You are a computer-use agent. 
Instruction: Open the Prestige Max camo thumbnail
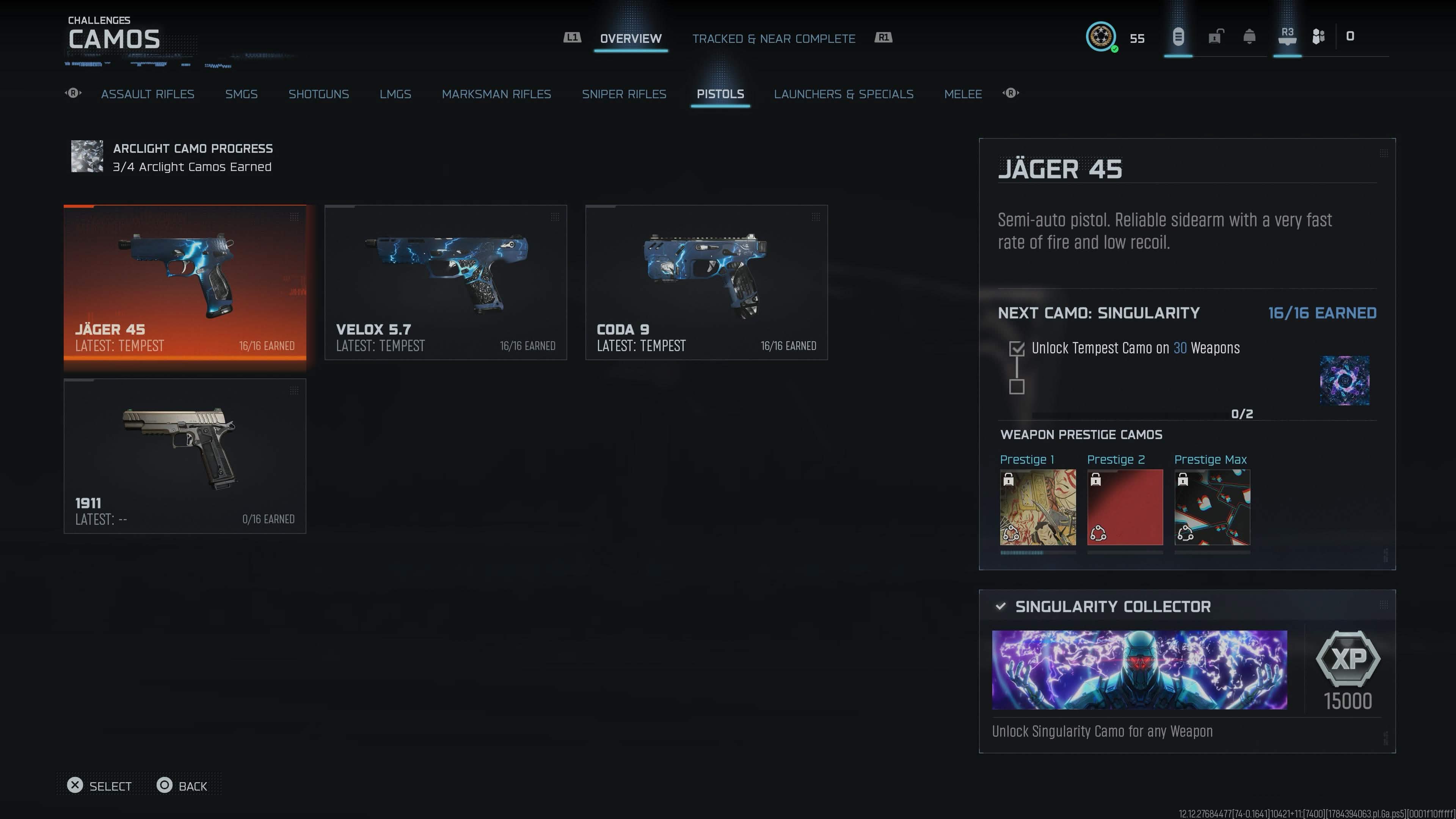tap(1212, 507)
